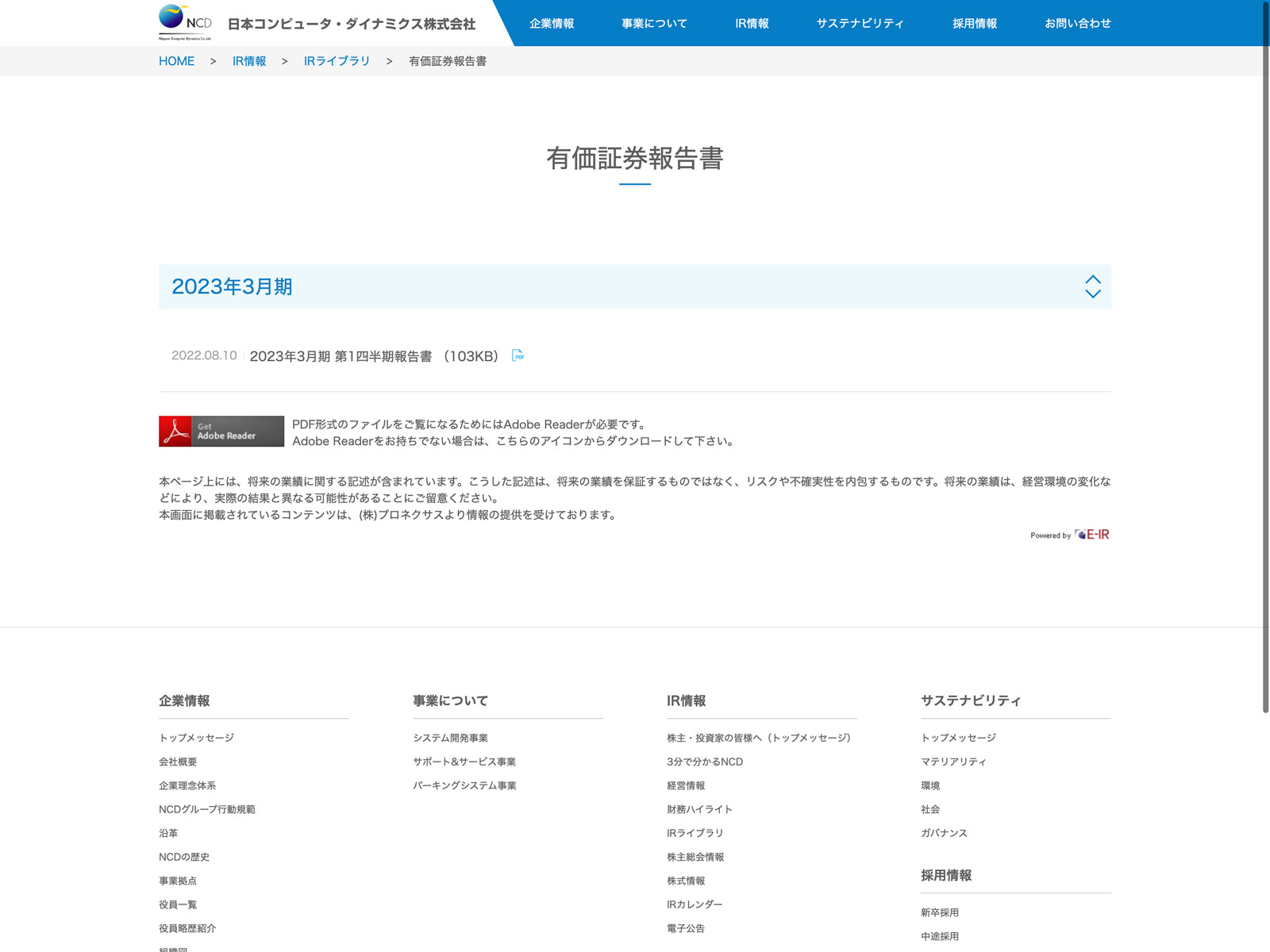Open footer 役員一覧 link
The width and height of the screenshot is (1270, 952).
(x=178, y=904)
